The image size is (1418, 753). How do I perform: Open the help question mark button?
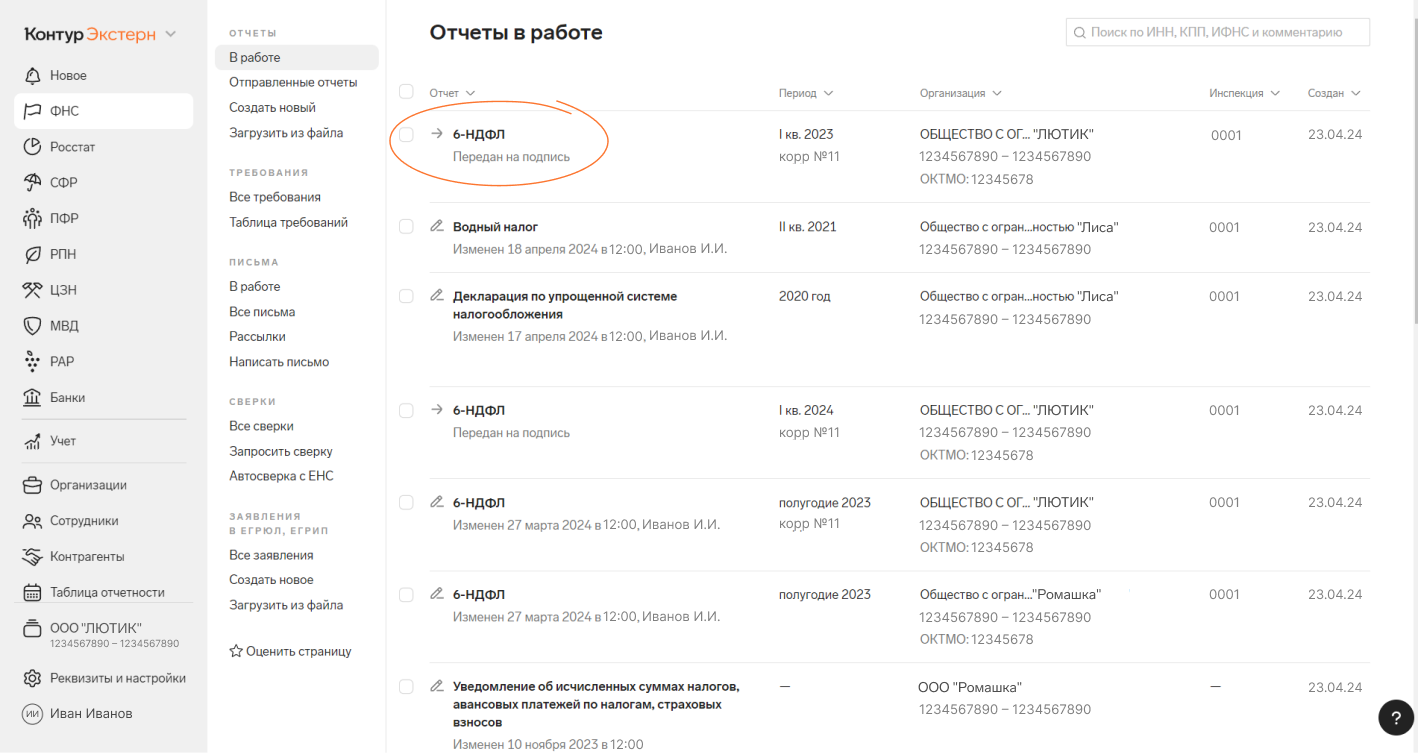tap(1396, 717)
